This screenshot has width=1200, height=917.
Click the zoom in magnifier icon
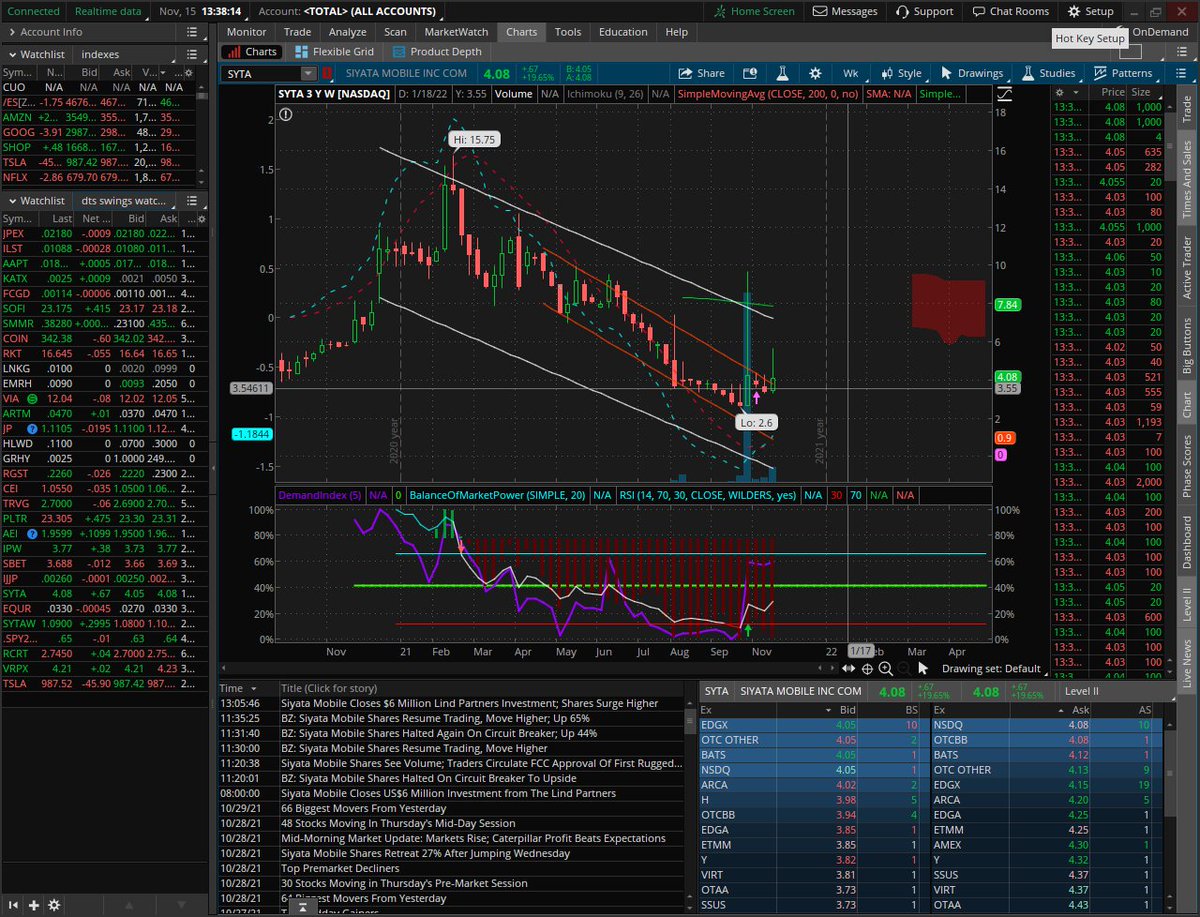tap(886, 668)
